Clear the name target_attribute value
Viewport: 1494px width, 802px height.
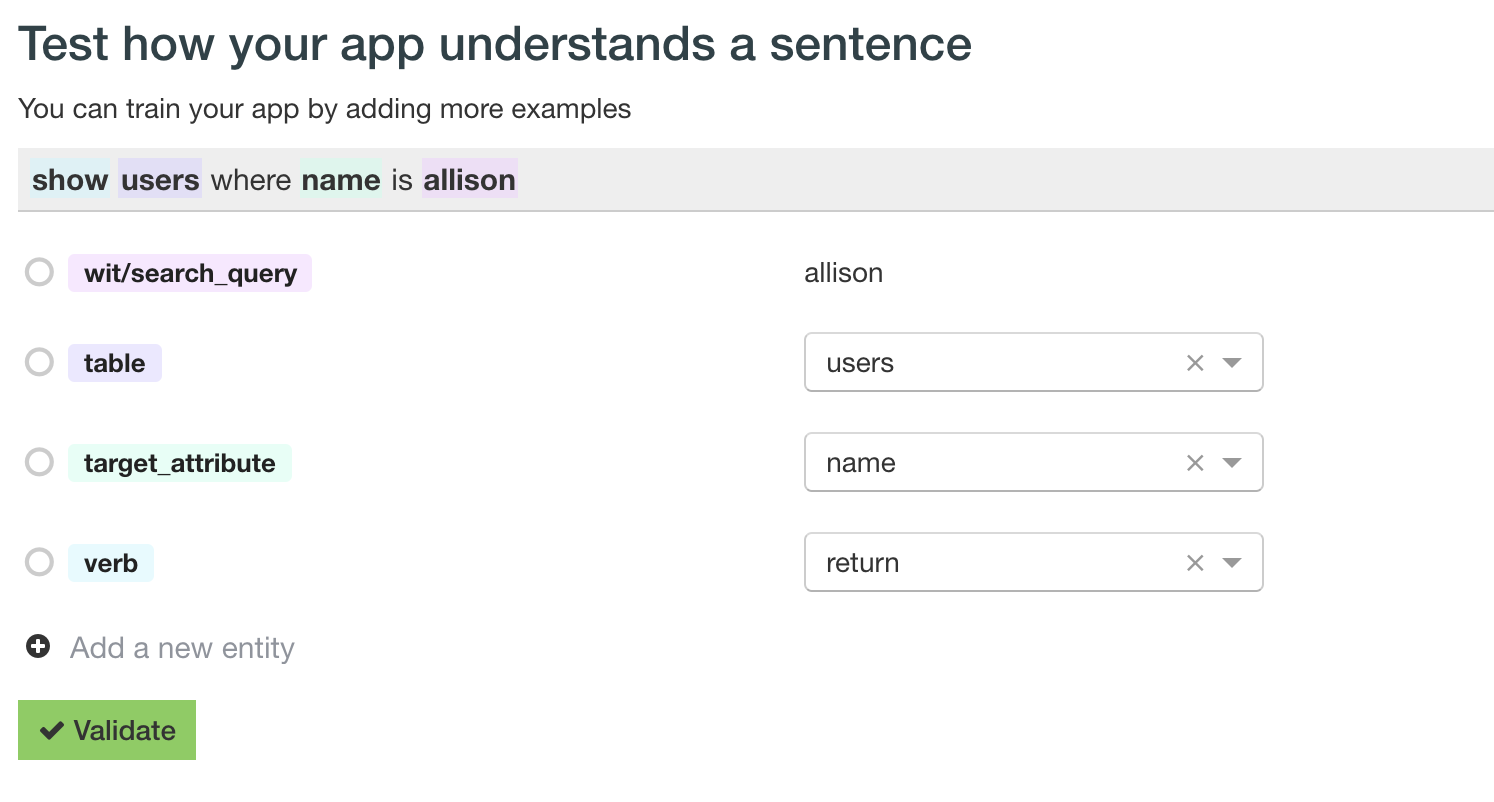1195,463
